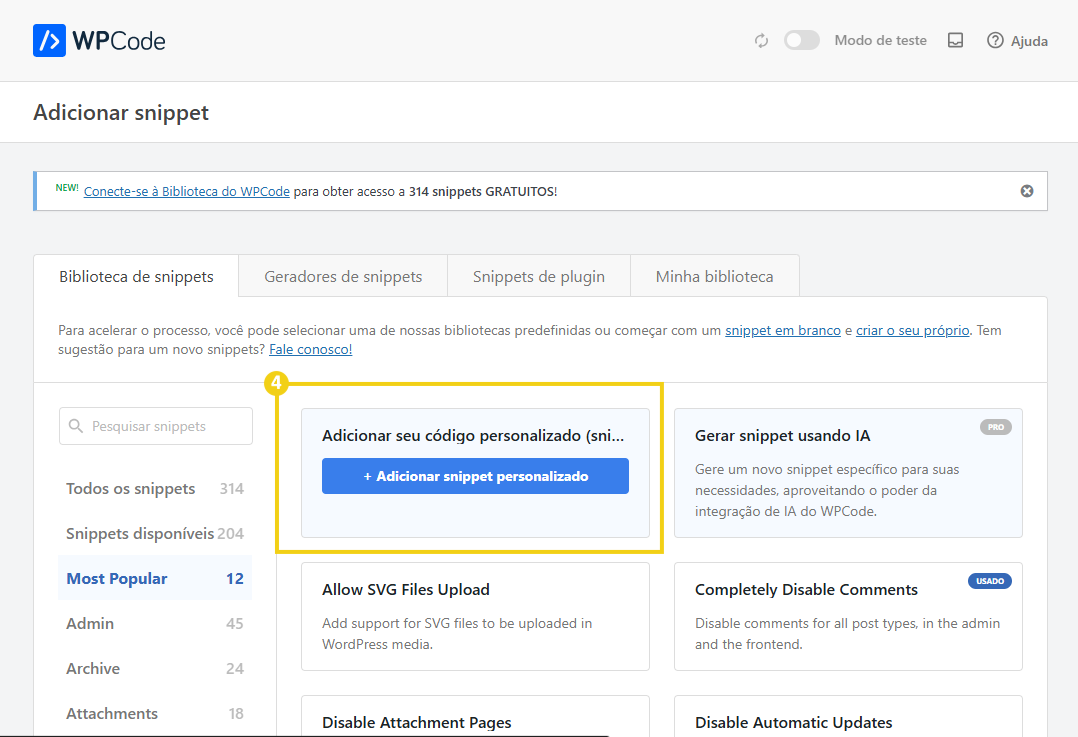1078x737 pixels.
Task: Open Disable Attachment Pages snippet
Action: [475, 716]
